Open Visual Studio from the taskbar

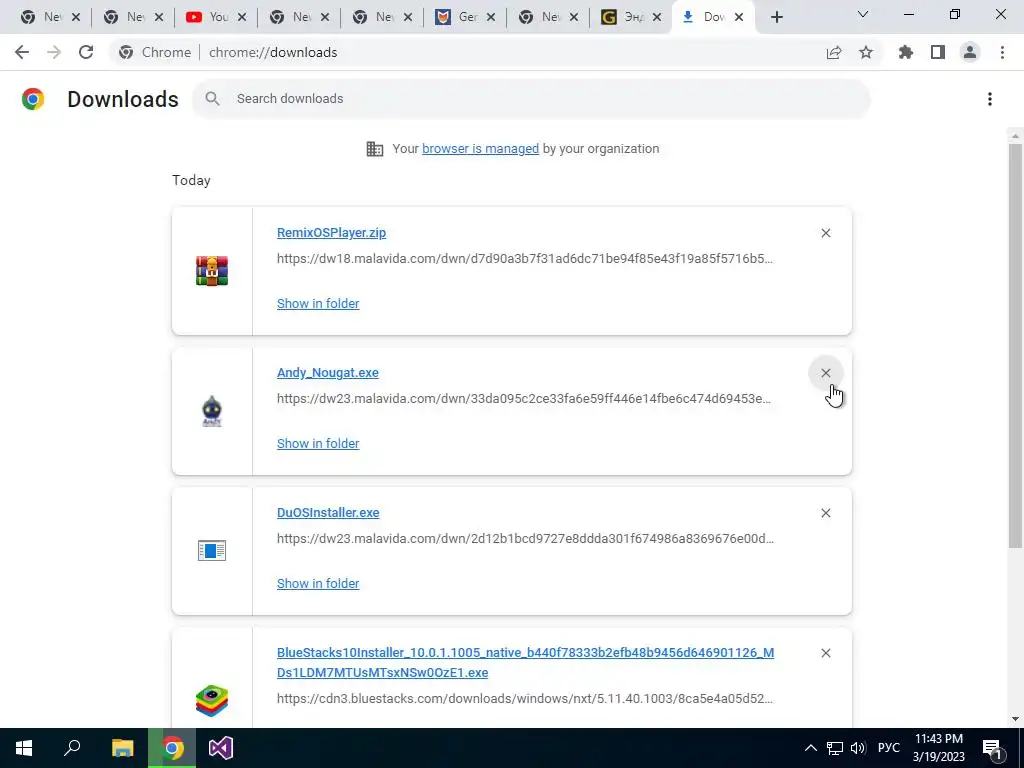point(221,748)
